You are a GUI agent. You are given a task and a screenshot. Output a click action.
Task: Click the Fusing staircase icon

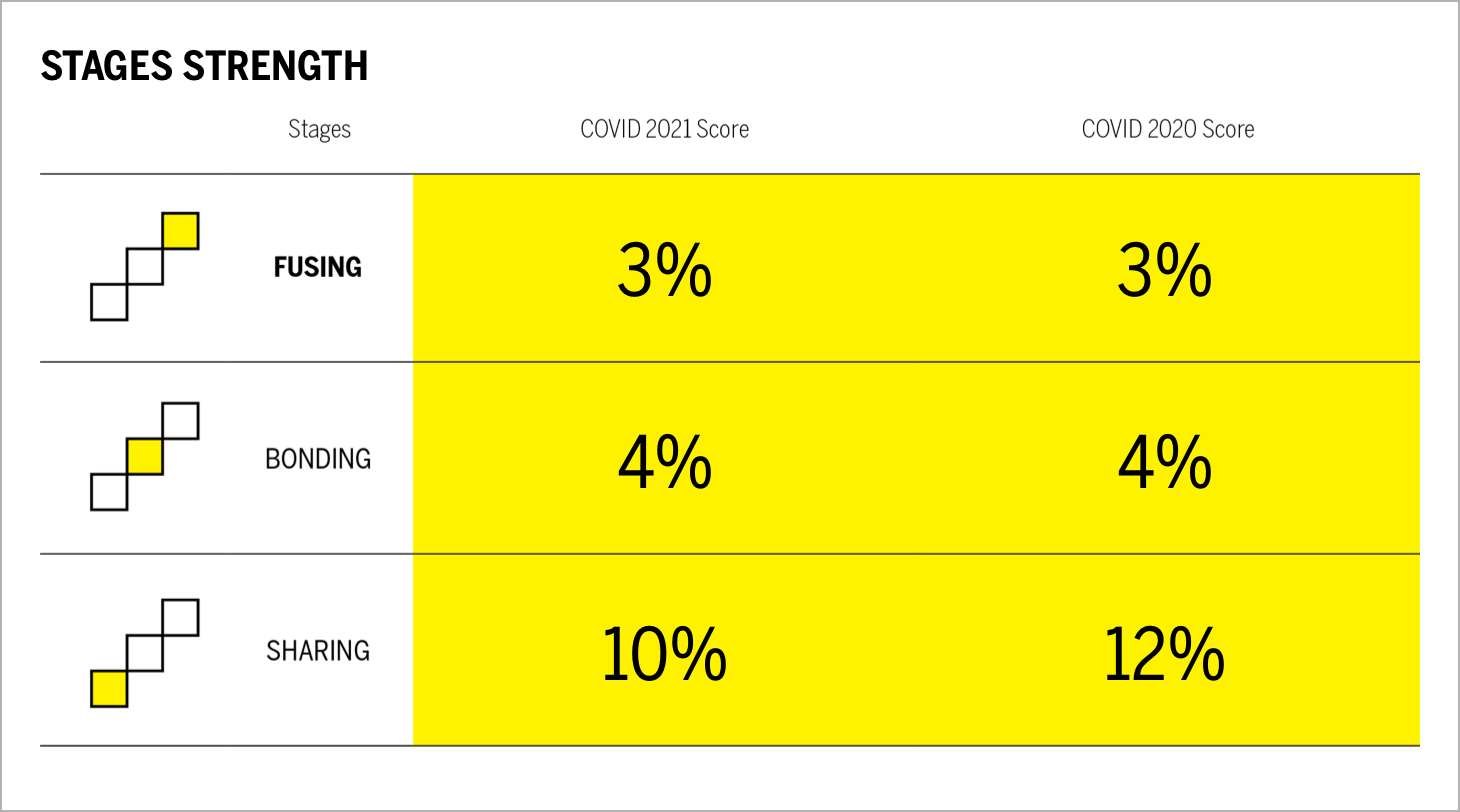pos(145,266)
